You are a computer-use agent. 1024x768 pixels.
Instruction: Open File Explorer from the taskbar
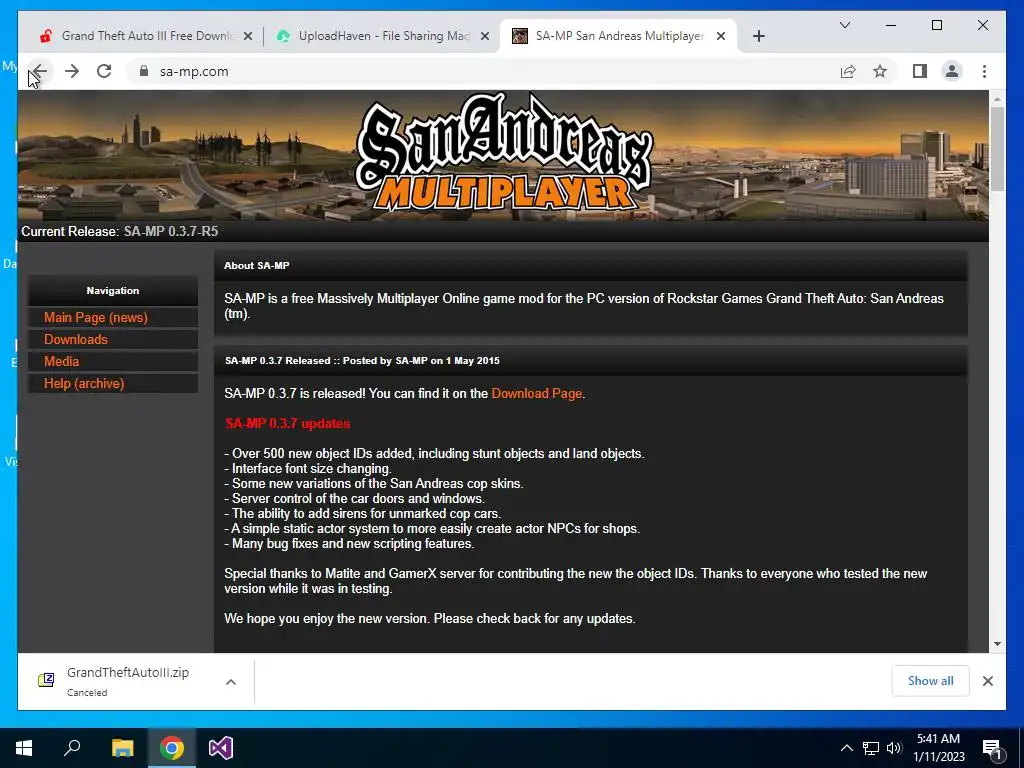122,748
